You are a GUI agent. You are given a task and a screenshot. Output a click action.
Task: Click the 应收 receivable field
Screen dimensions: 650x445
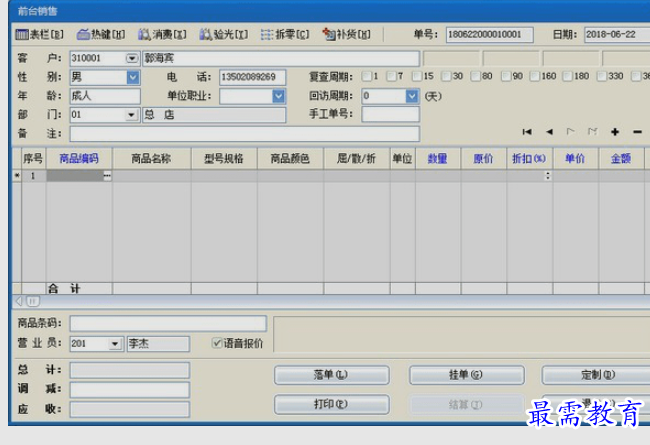click(x=130, y=409)
